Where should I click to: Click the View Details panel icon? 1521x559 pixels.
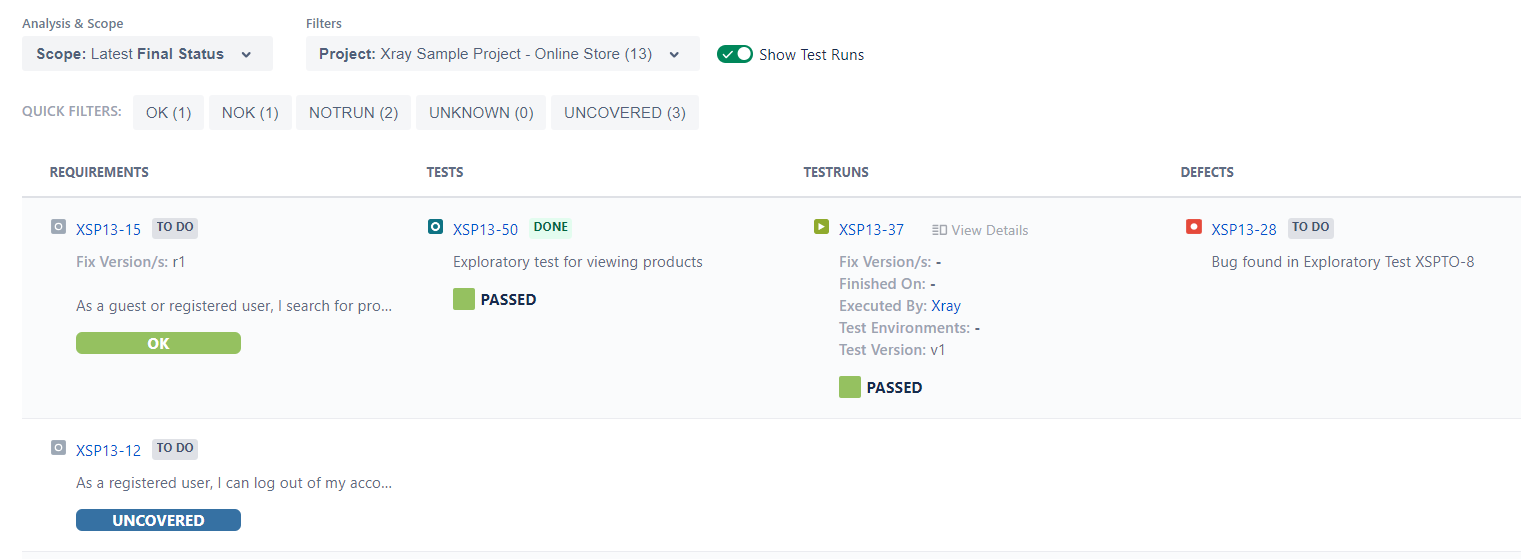939,230
